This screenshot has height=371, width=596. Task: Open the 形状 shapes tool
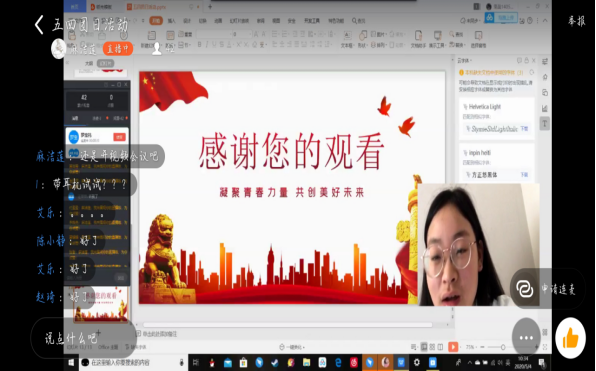coord(362,39)
